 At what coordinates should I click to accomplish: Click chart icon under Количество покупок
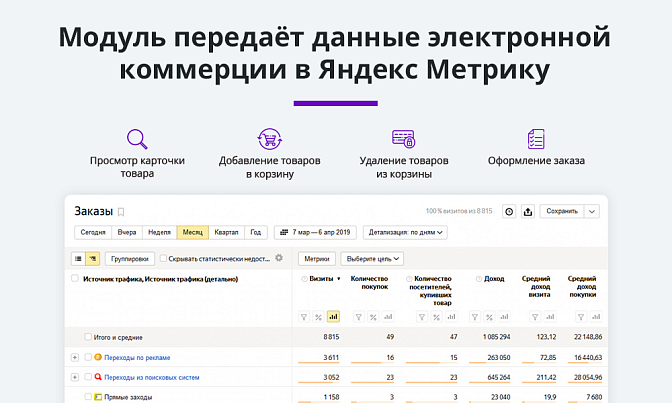[x=388, y=317]
